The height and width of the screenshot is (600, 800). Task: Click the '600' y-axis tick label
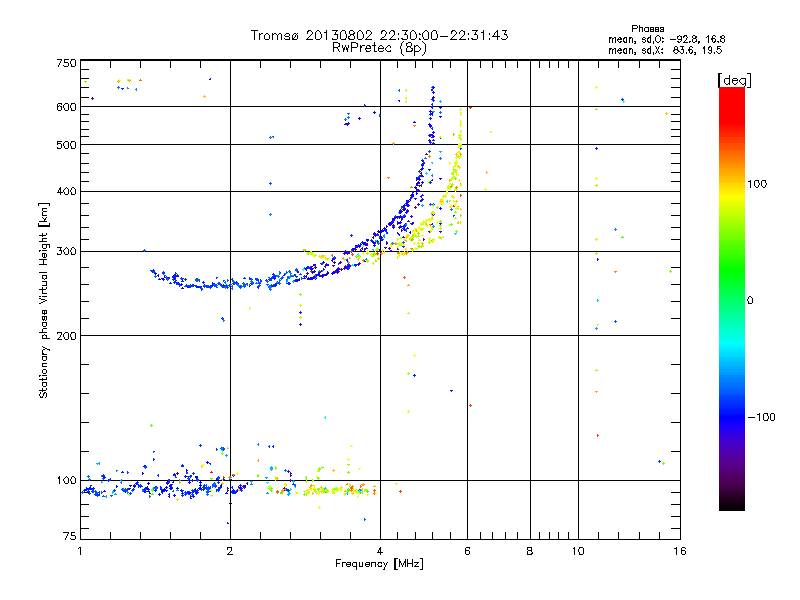tap(66, 107)
